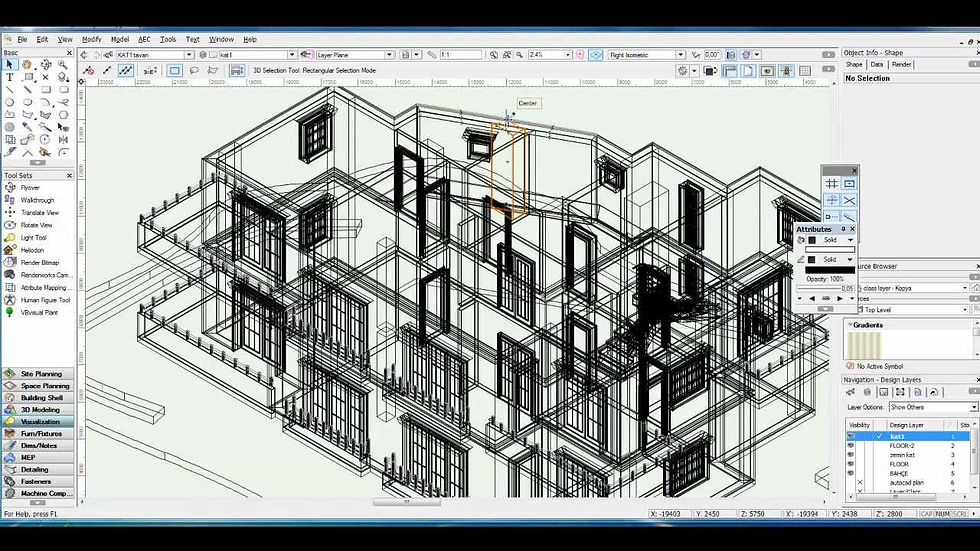Select the Render Bitmap tool

39,262
